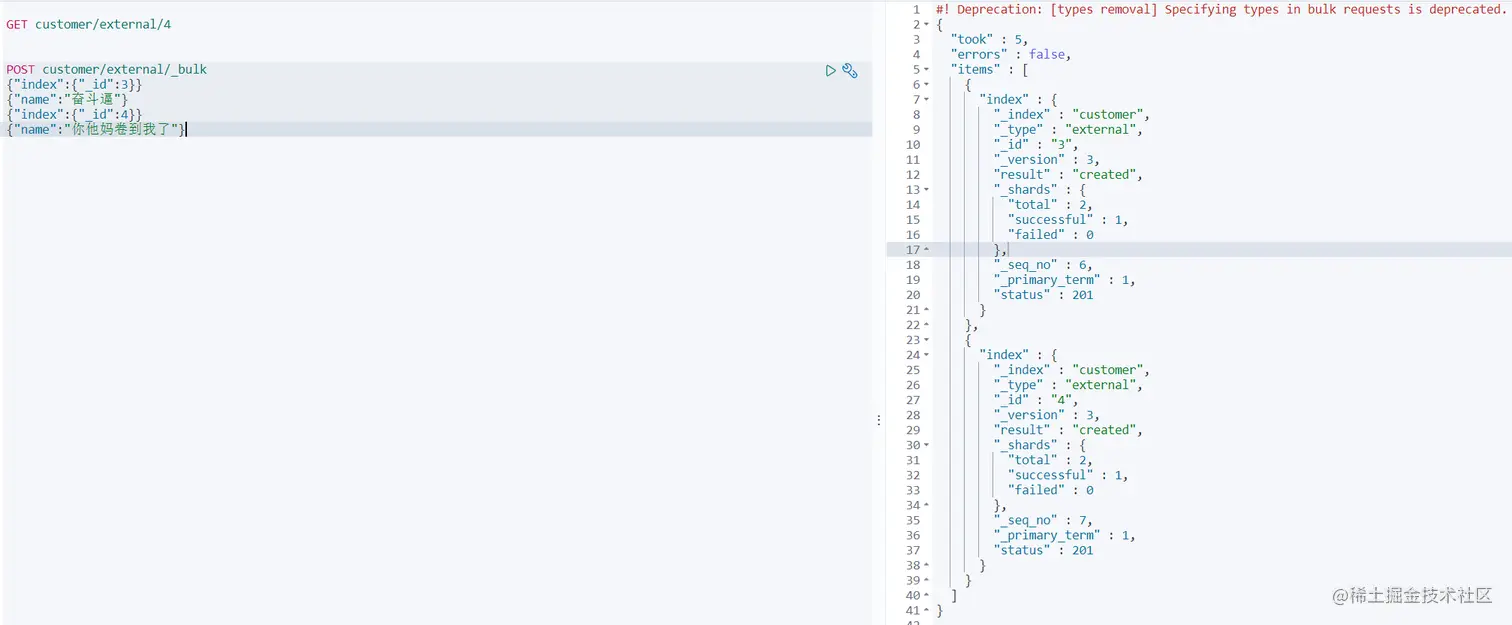Image resolution: width=1512 pixels, height=625 pixels.
Task: Click "failed" : 0 on line 16
Action: tap(1051, 234)
